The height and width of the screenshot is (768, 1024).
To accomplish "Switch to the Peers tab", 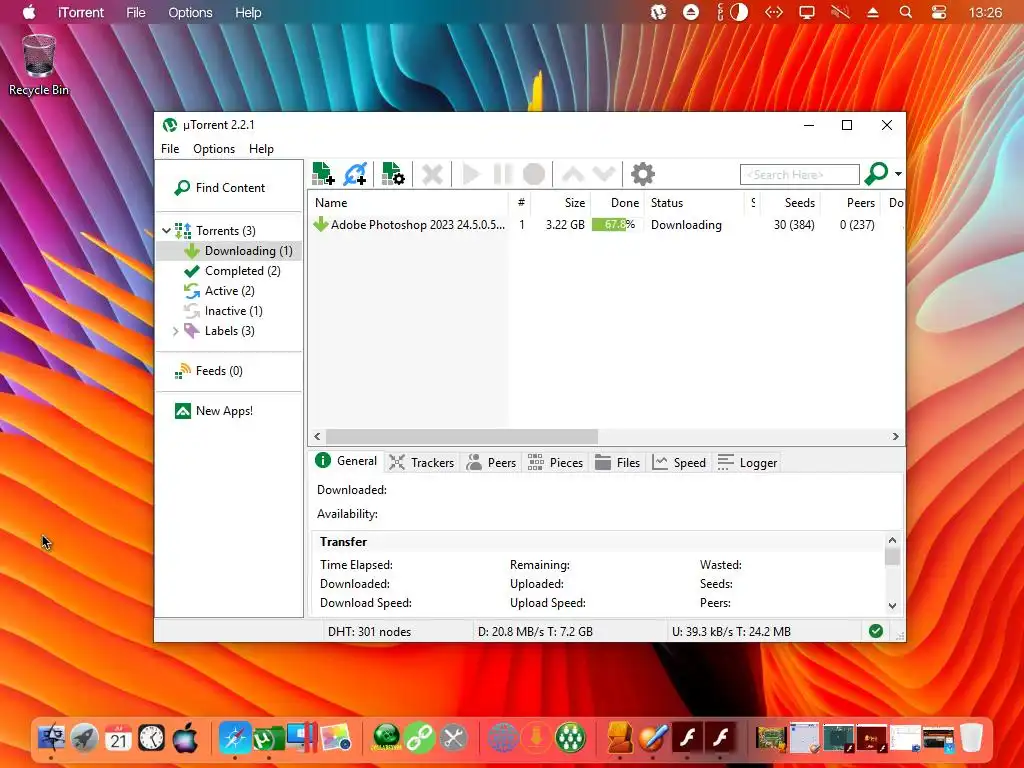I will (491, 462).
